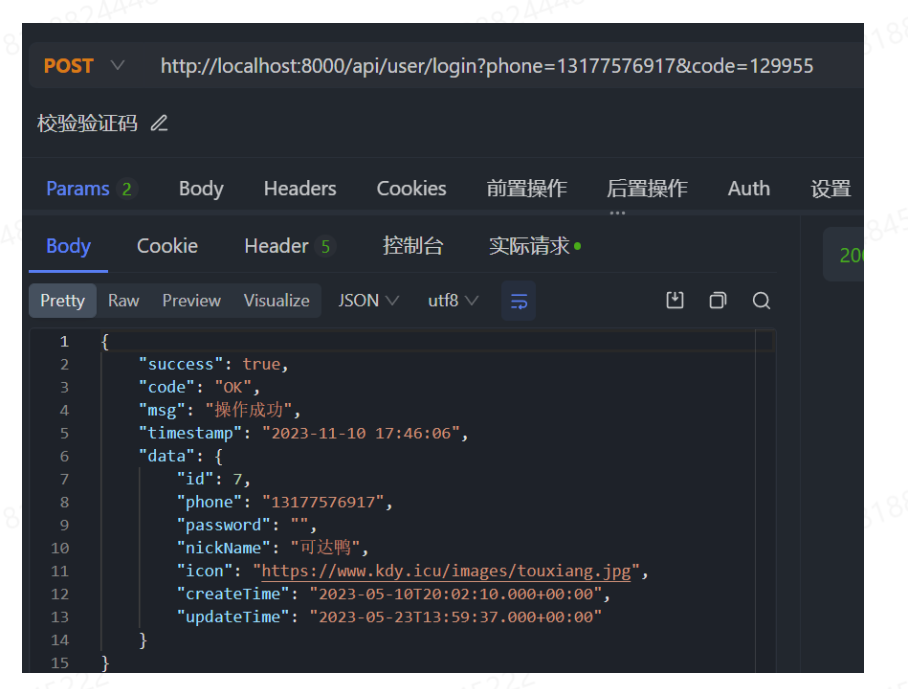
Task: Copy the response body content
Action: coord(718,301)
